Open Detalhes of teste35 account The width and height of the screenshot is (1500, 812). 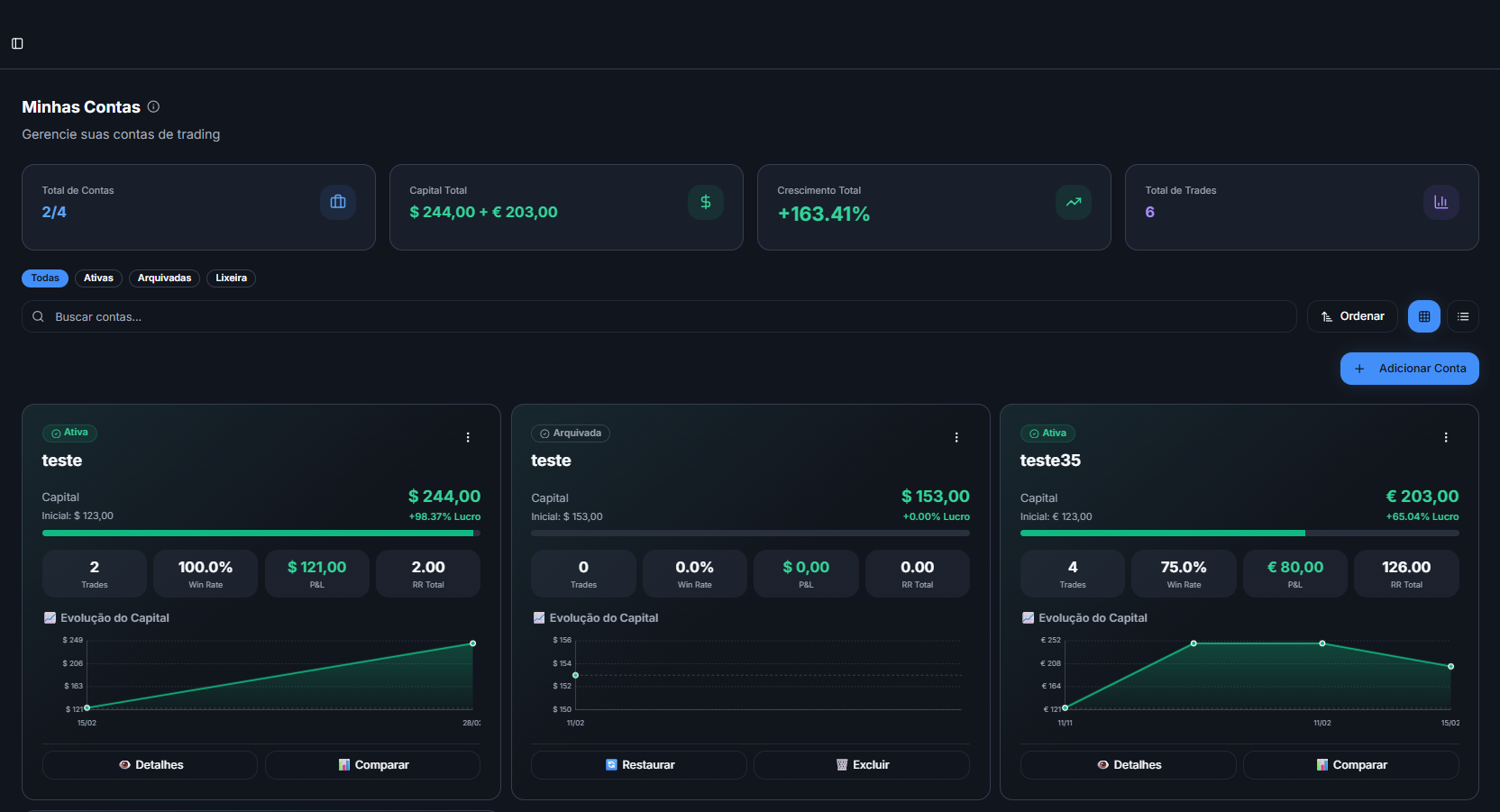1129,765
